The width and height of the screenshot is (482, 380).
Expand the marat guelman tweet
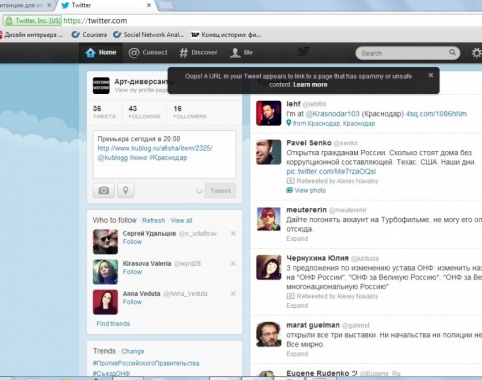(x=297, y=354)
